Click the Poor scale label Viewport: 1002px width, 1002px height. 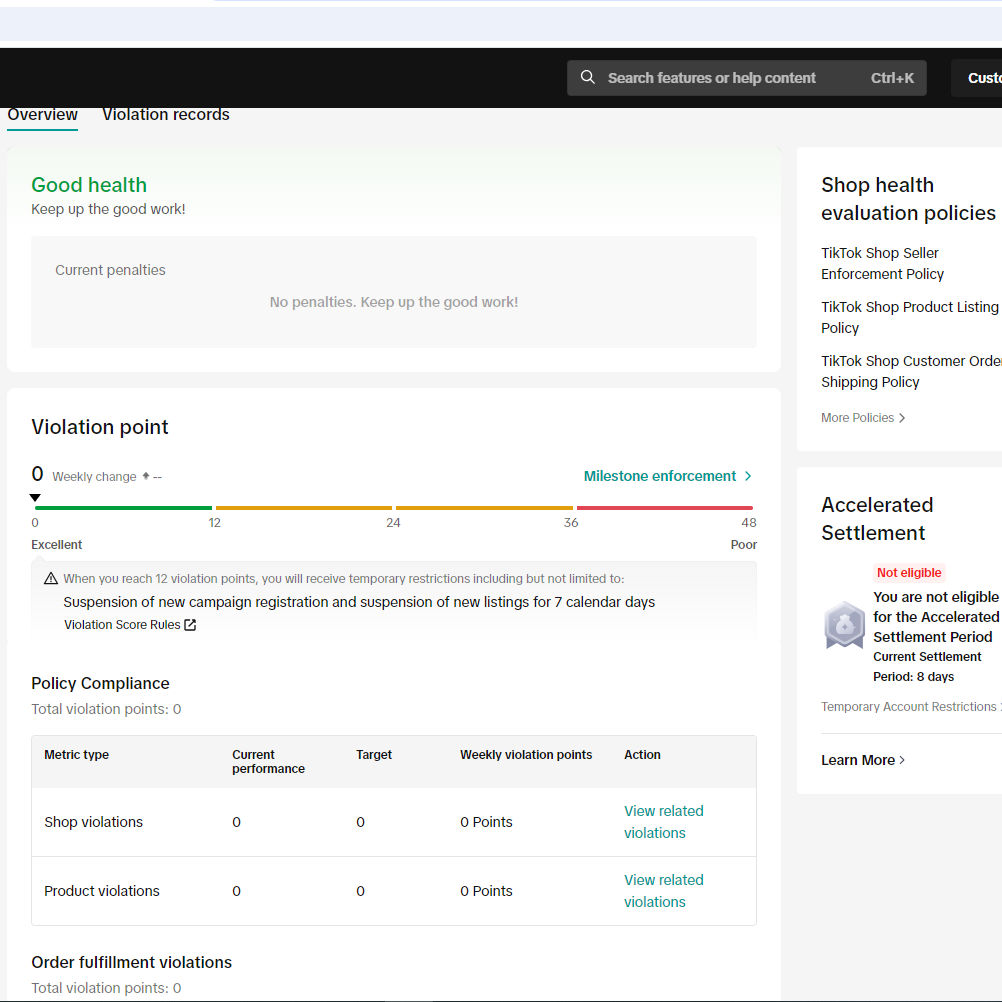point(743,544)
